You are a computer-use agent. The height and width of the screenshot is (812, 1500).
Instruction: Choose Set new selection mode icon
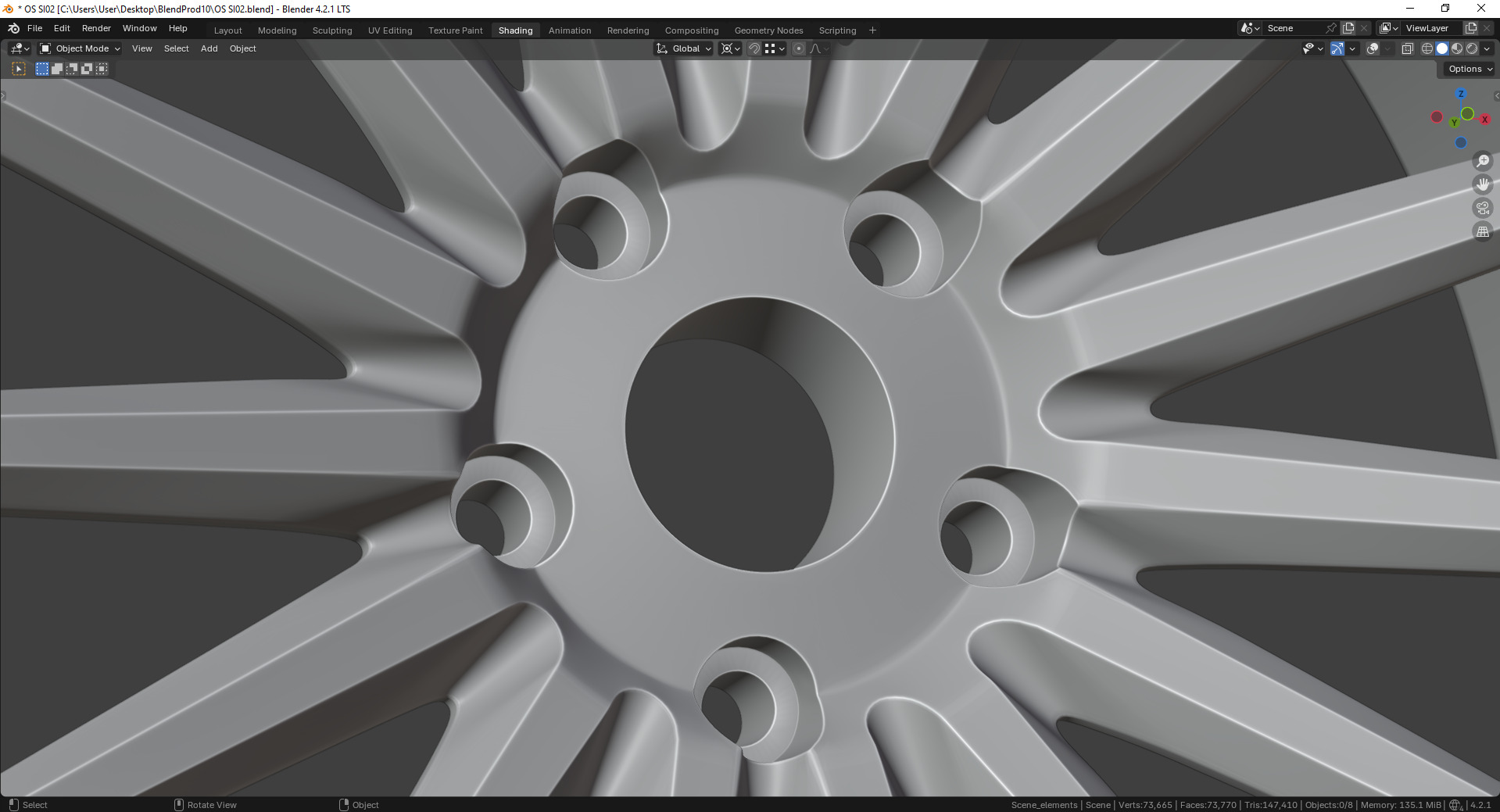(x=42, y=69)
